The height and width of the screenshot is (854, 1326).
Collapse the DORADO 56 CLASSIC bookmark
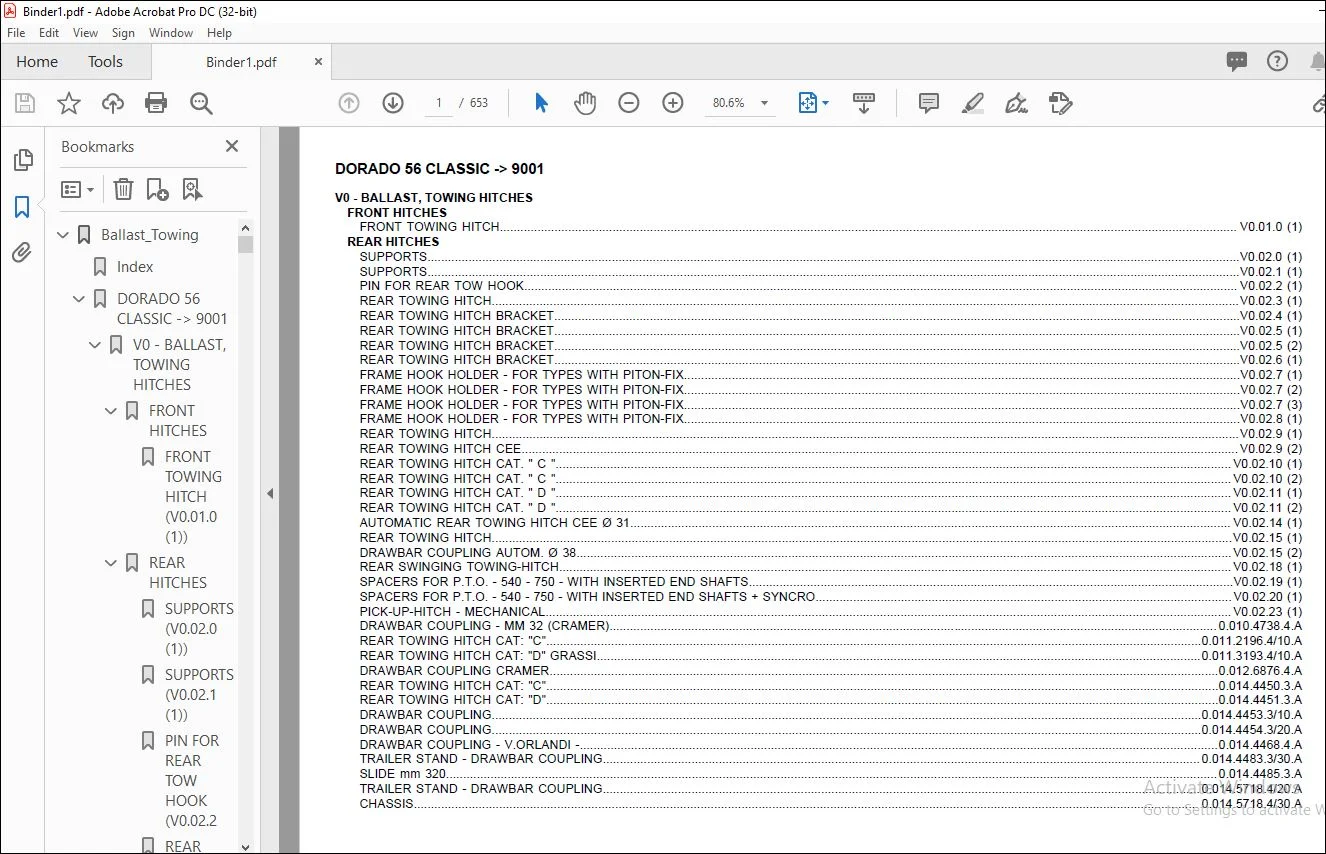(80, 299)
